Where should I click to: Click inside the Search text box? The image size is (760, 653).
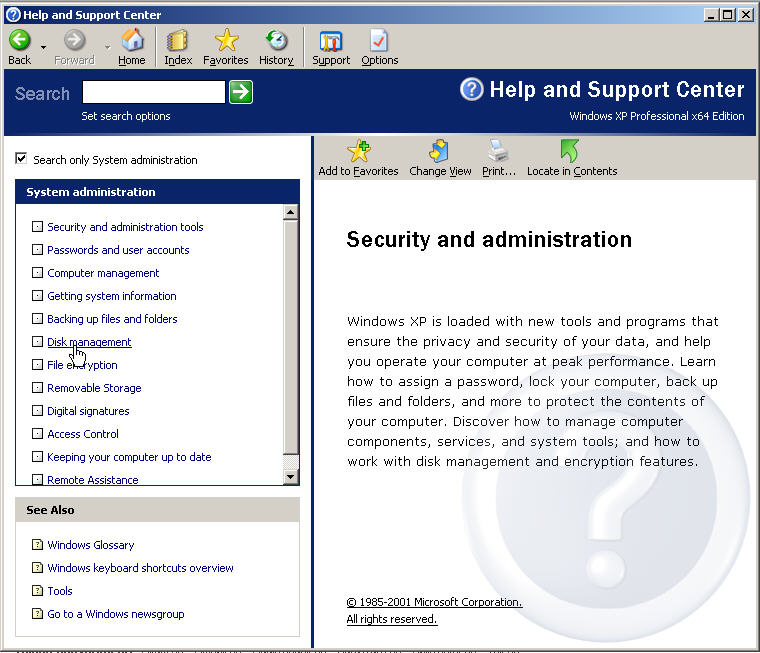click(154, 92)
